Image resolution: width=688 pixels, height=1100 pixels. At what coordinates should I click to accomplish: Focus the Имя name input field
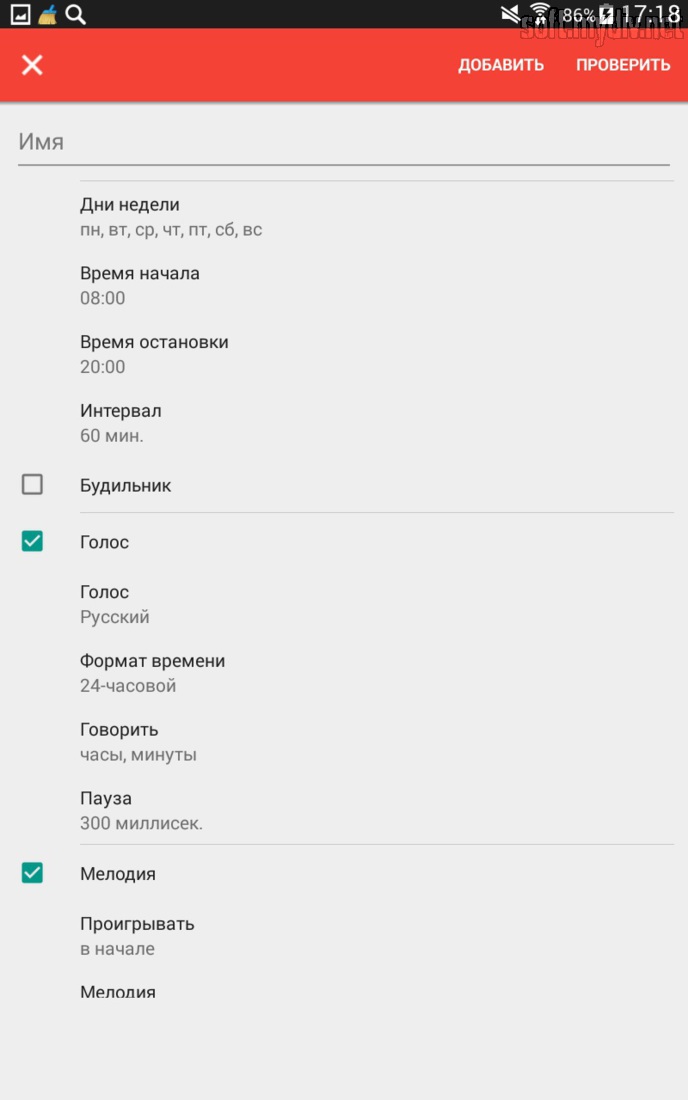point(344,142)
